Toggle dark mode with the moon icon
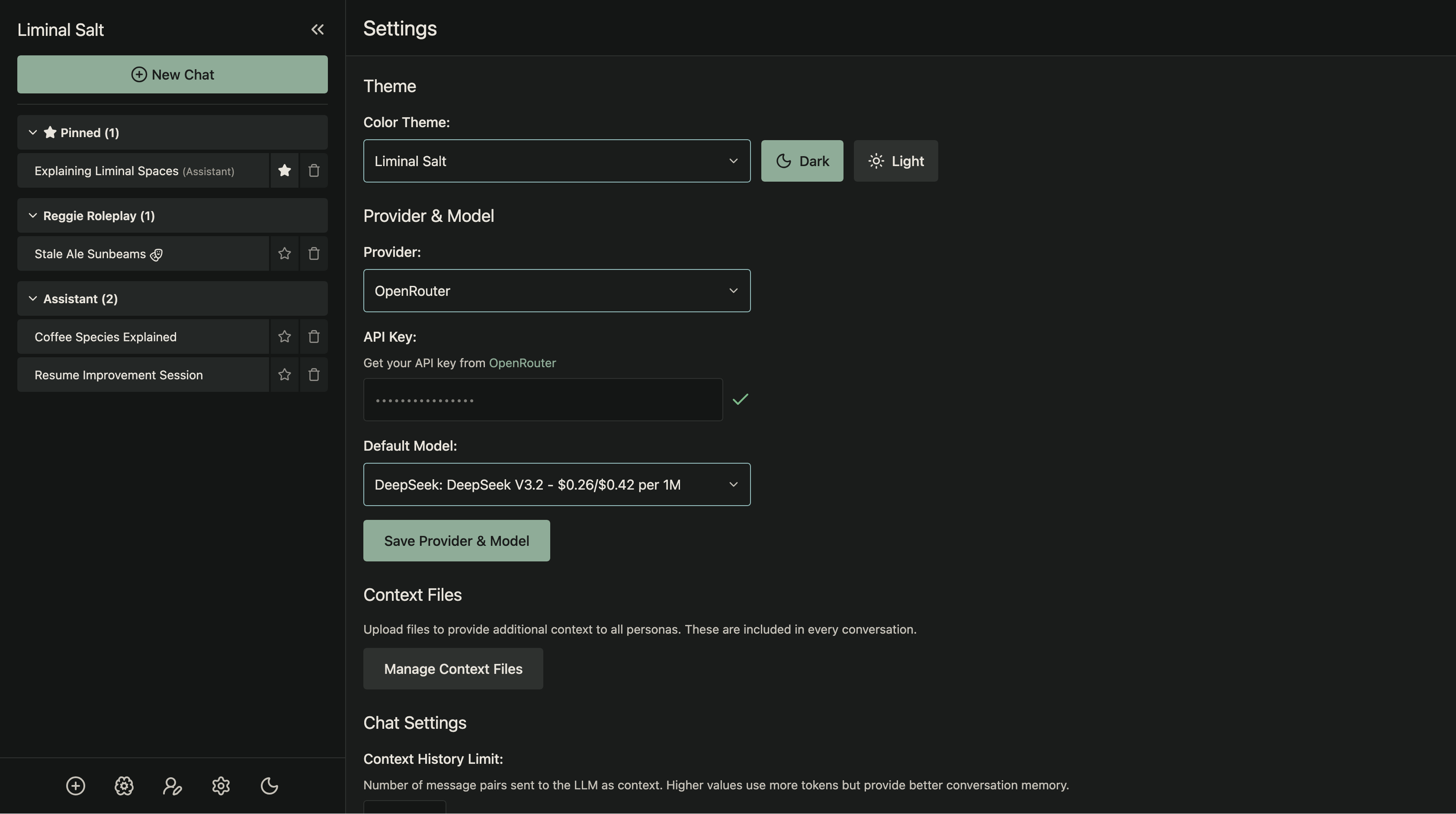 [x=269, y=786]
